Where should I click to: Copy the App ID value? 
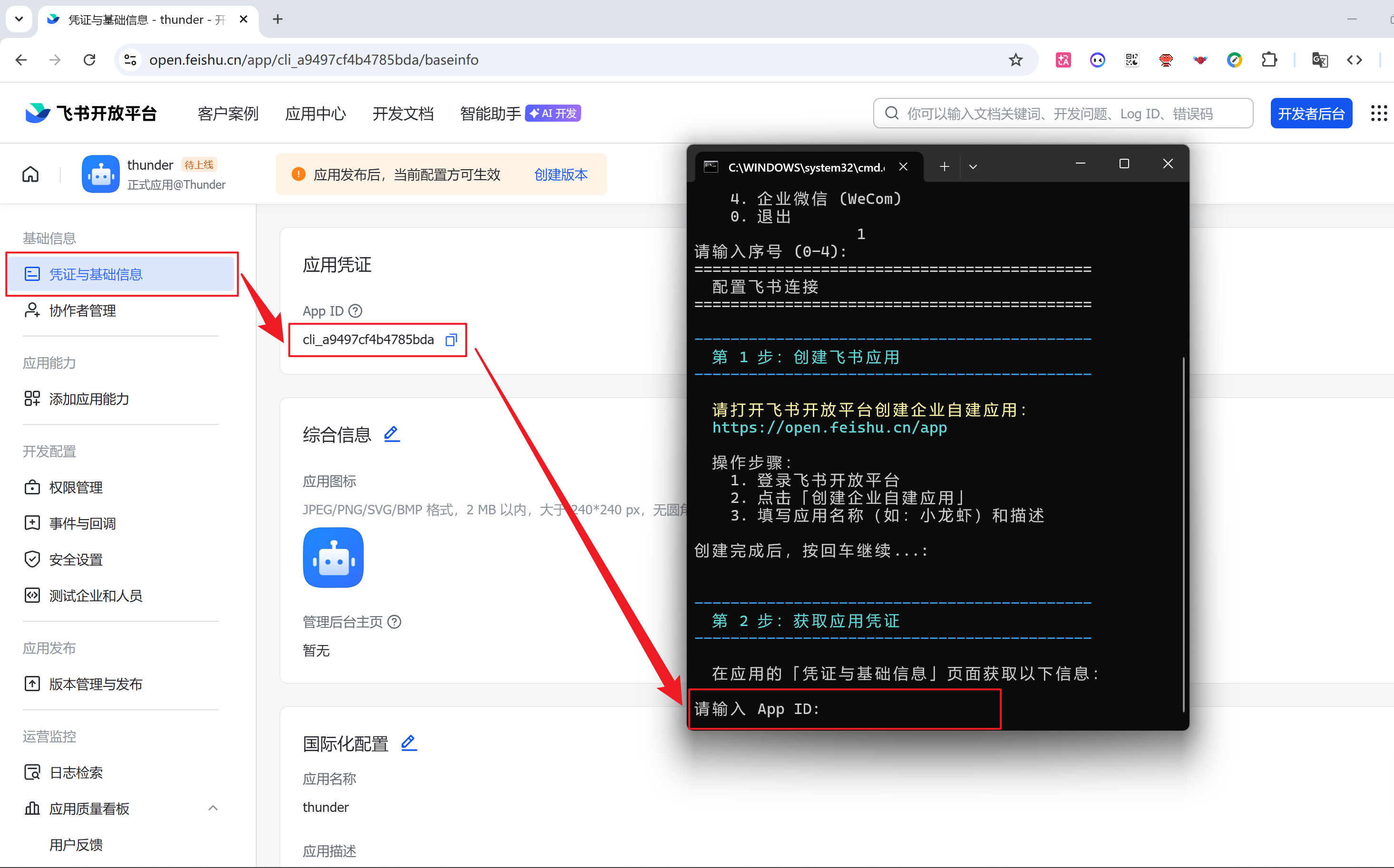pyautogui.click(x=451, y=340)
